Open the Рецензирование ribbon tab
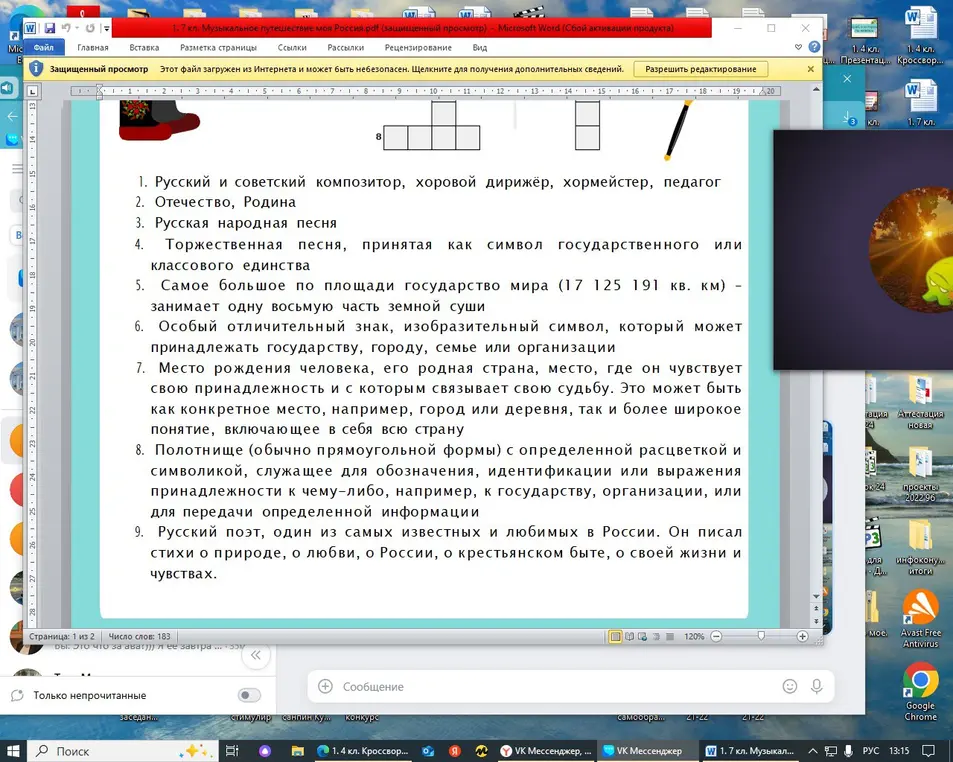Image resolution: width=953 pixels, height=762 pixels. (x=418, y=47)
